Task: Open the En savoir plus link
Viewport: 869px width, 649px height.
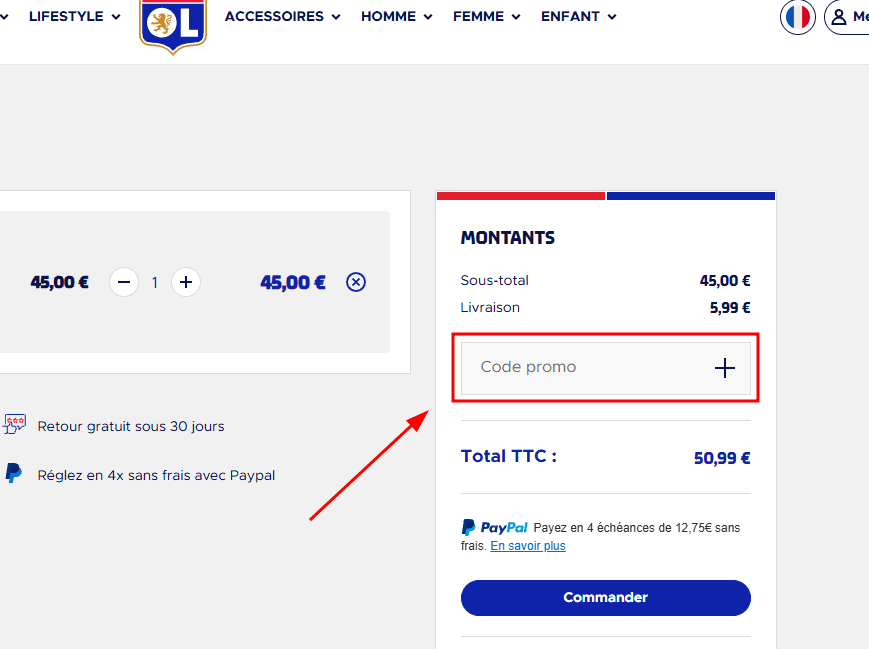Action: (528, 546)
